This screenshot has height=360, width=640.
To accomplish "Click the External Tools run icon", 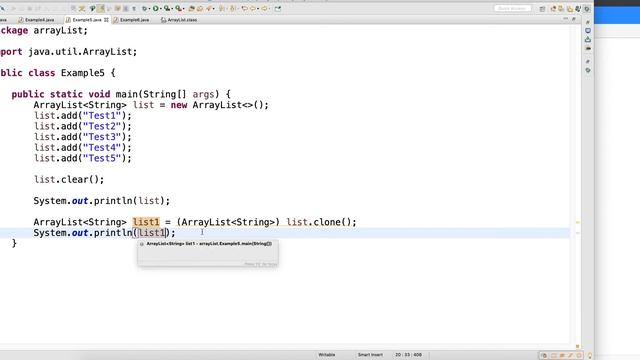I will click(x=178, y=8).
